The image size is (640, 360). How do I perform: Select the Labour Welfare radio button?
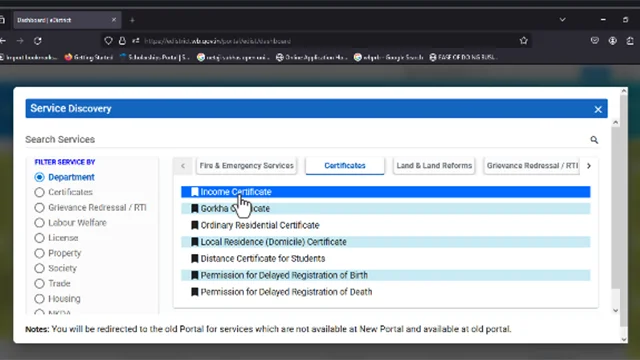tap(39, 222)
